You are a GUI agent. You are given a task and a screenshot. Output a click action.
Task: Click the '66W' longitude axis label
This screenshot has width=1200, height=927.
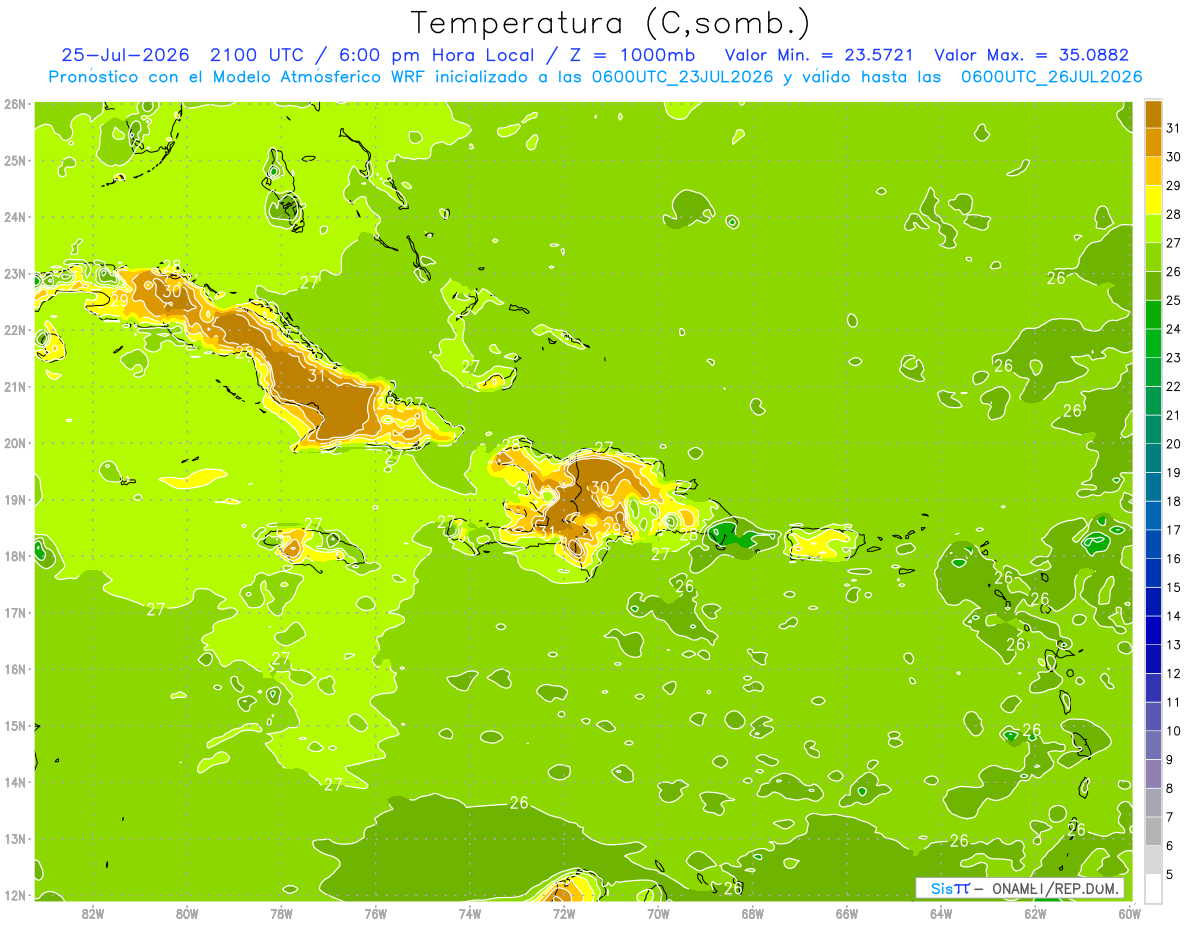(847, 913)
